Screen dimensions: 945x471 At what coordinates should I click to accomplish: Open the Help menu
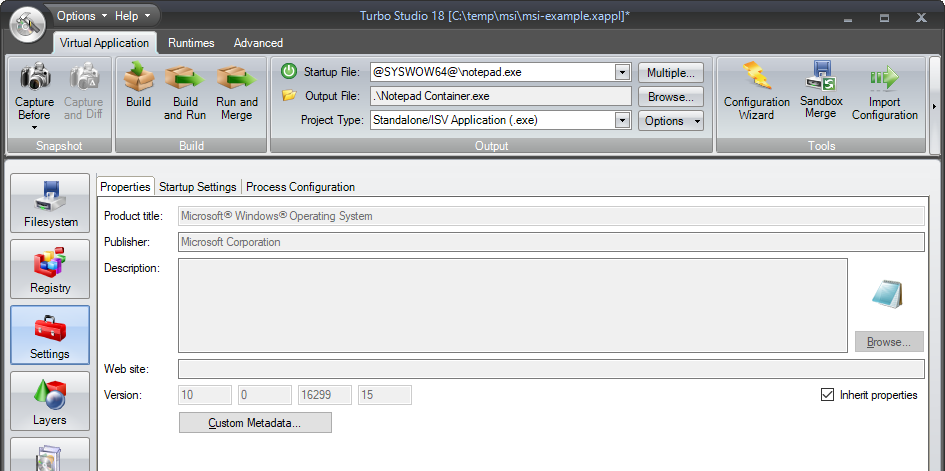[x=132, y=16]
